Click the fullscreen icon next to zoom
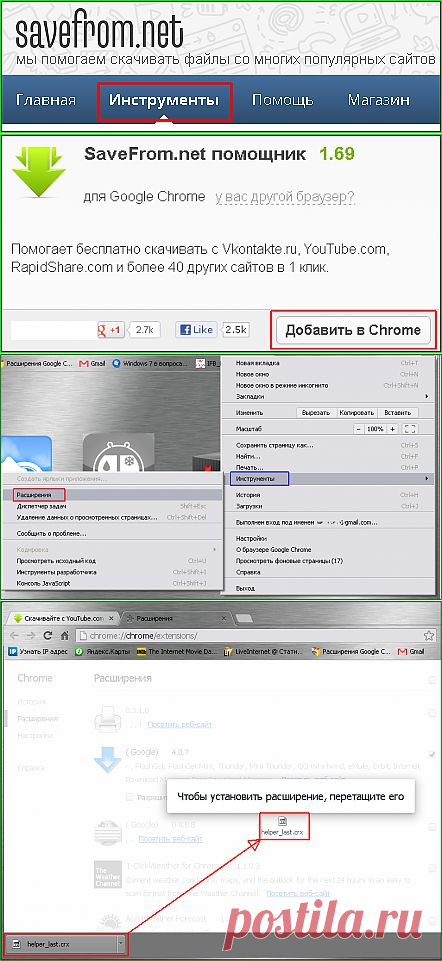This screenshot has height=961, width=442. pos(411,428)
